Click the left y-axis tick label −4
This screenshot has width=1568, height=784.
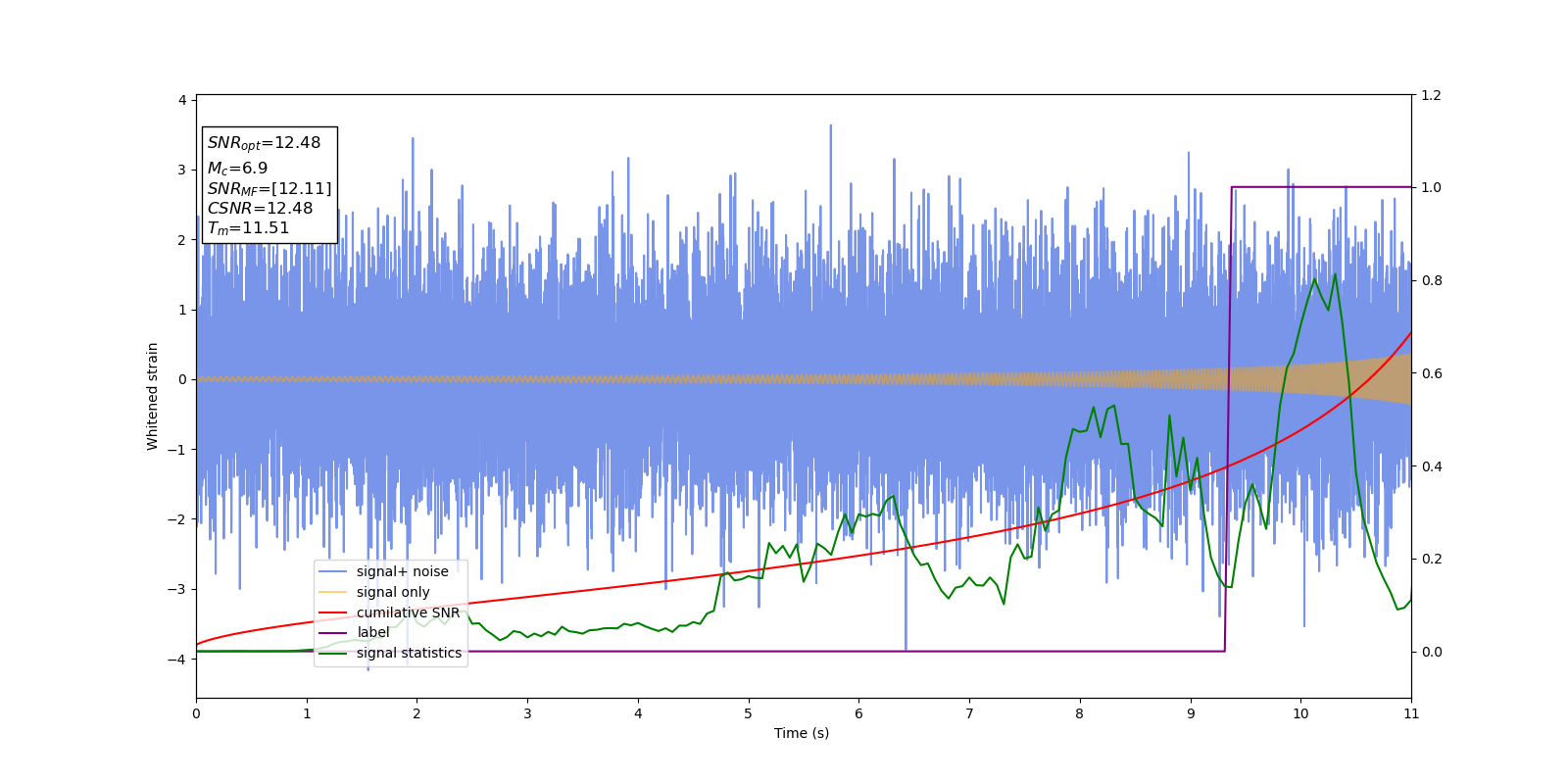click(177, 660)
